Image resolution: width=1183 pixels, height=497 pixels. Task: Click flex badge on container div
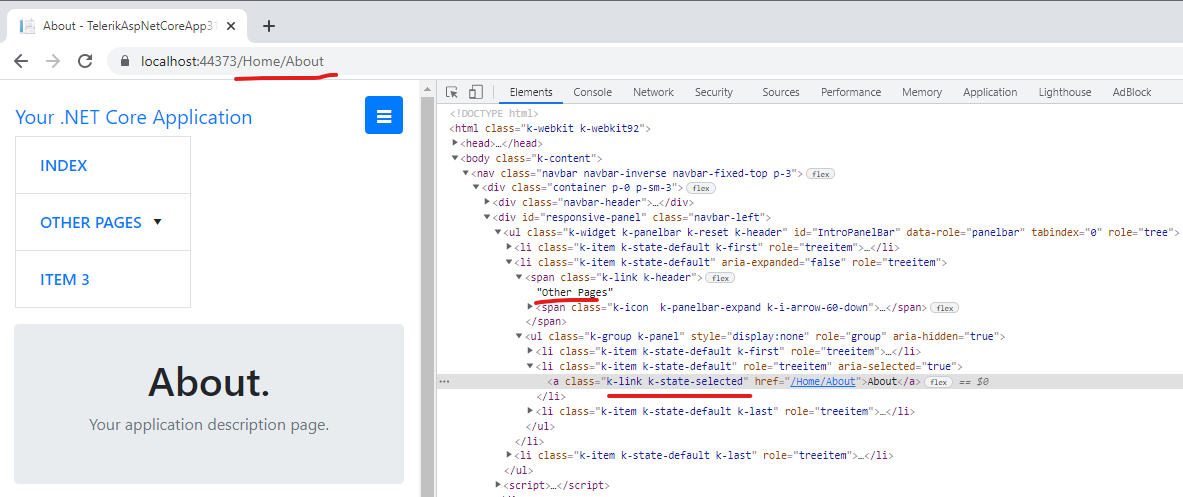(703, 188)
